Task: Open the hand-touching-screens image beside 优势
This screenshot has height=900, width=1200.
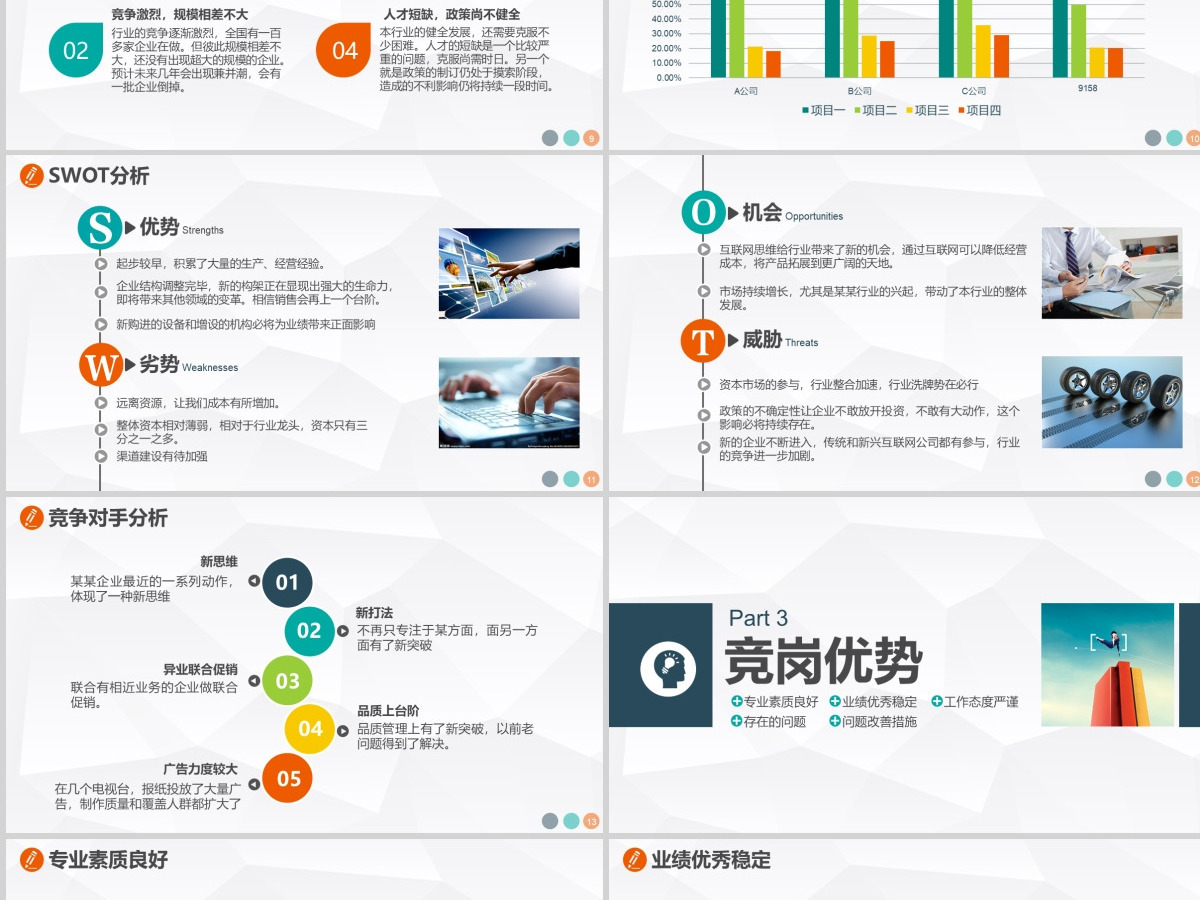Action: pos(509,273)
